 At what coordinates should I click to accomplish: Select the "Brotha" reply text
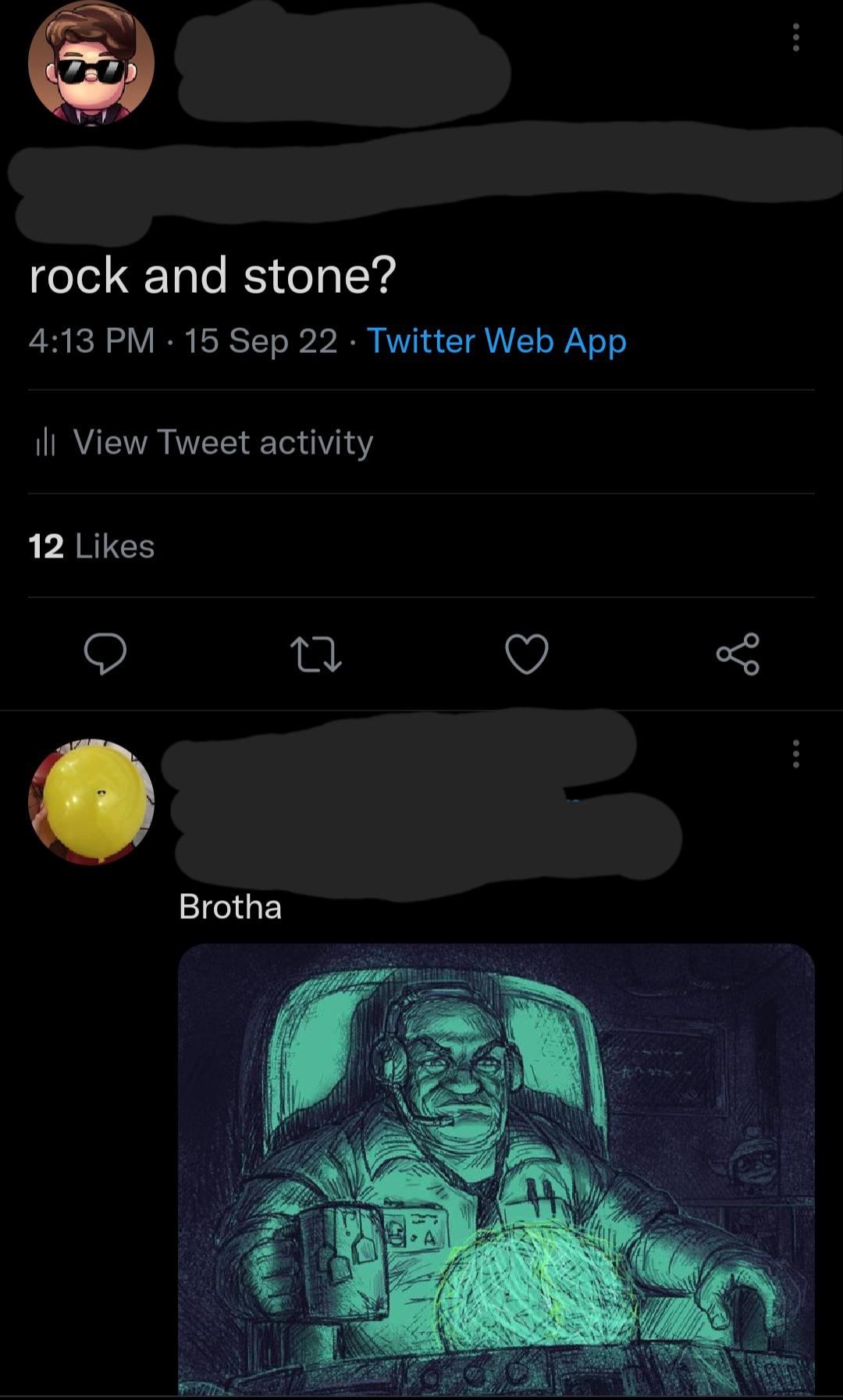pos(230,907)
